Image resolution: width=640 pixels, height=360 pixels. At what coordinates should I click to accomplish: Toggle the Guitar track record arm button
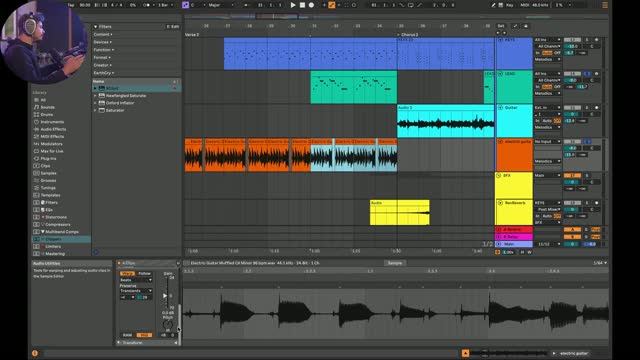coord(596,108)
